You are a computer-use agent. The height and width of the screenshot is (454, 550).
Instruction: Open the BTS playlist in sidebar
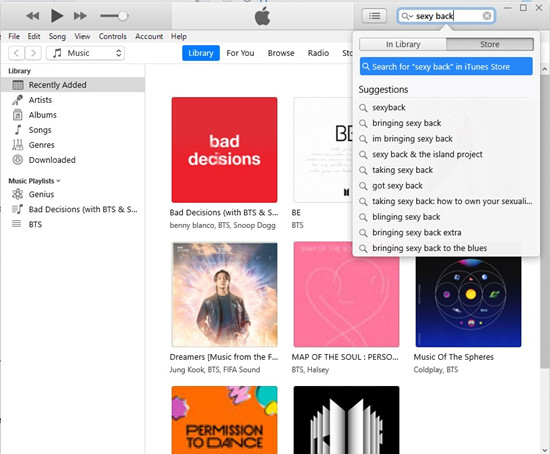(x=72, y=224)
